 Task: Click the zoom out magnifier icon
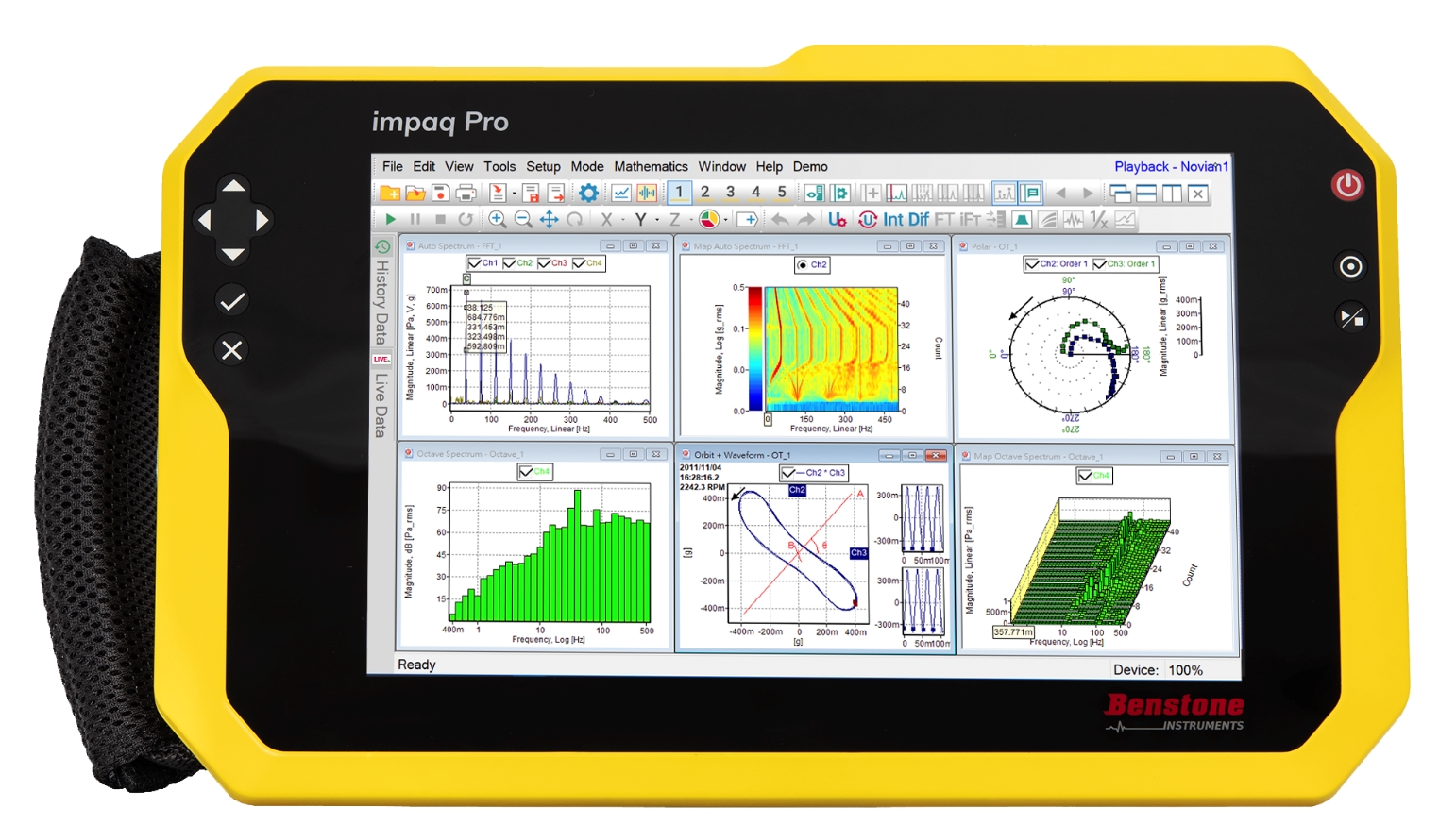click(x=523, y=219)
